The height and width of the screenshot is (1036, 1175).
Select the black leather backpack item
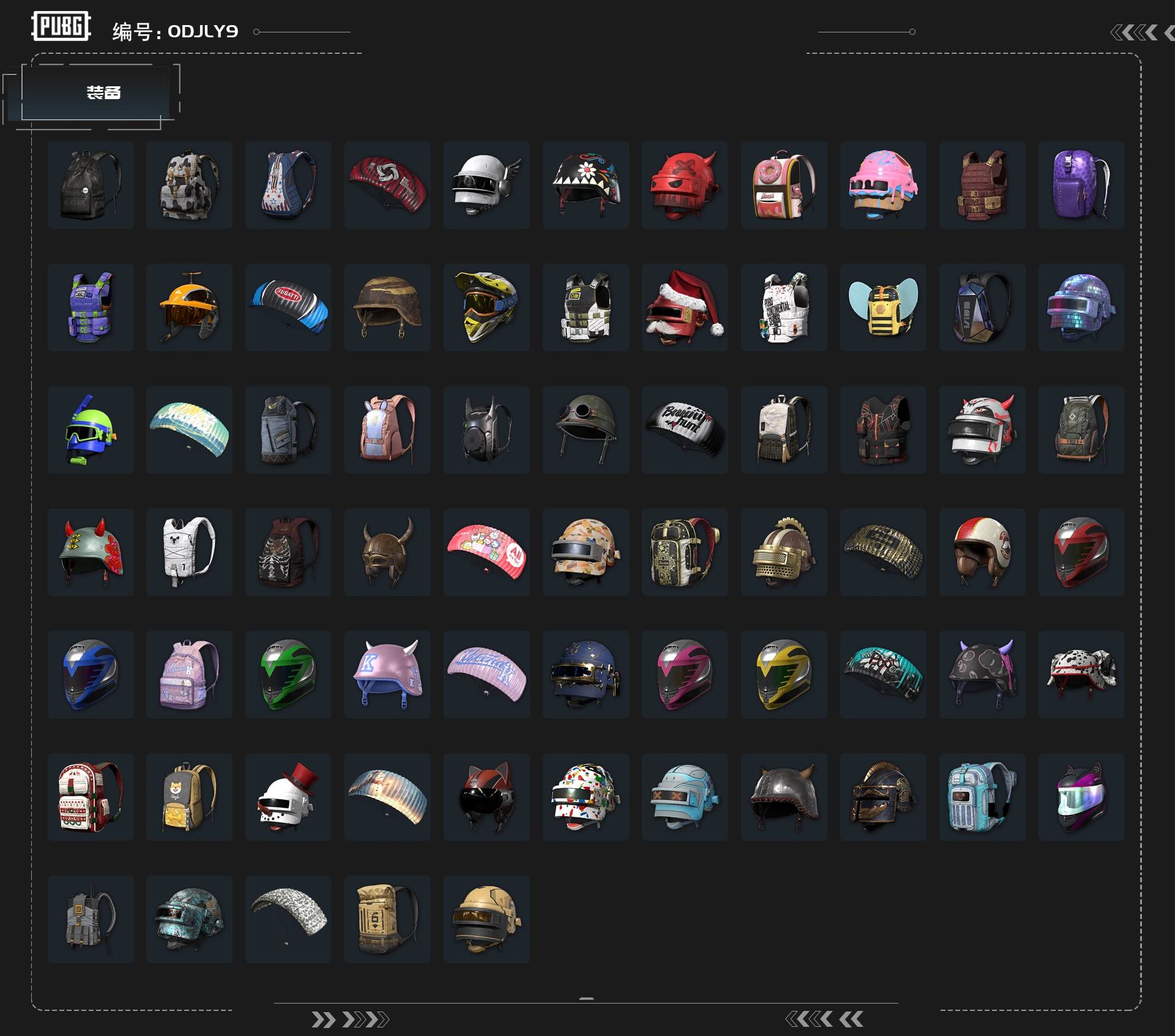coord(91,185)
